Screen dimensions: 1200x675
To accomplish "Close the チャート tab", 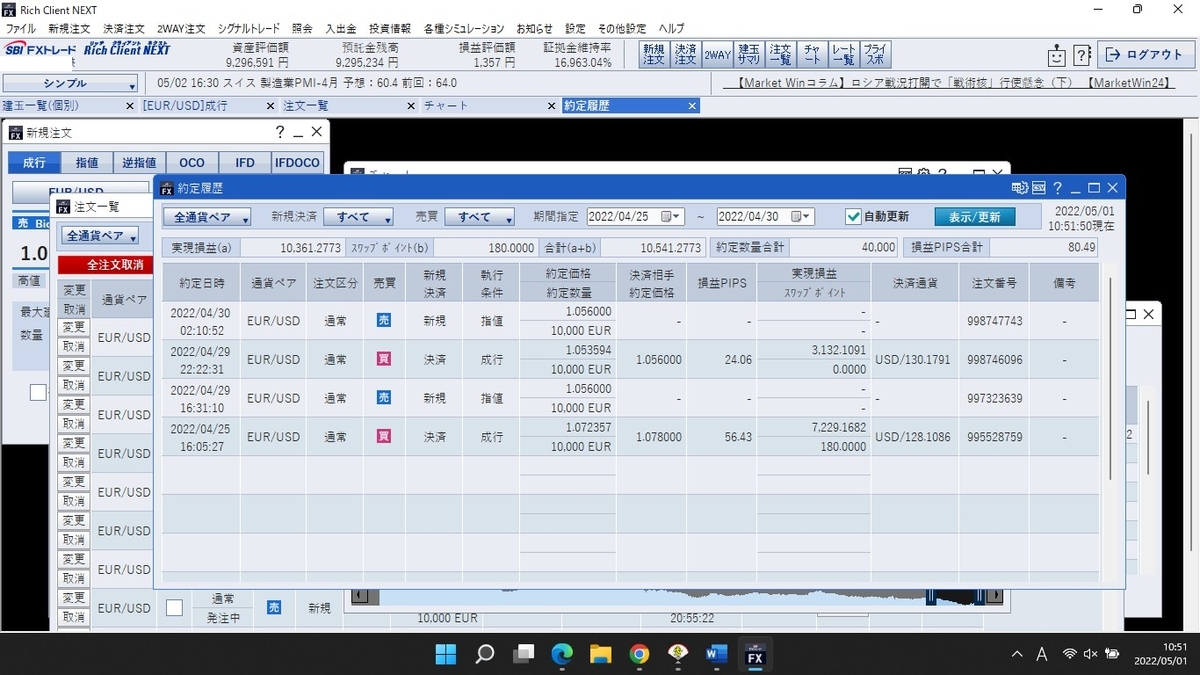I will tap(551, 105).
